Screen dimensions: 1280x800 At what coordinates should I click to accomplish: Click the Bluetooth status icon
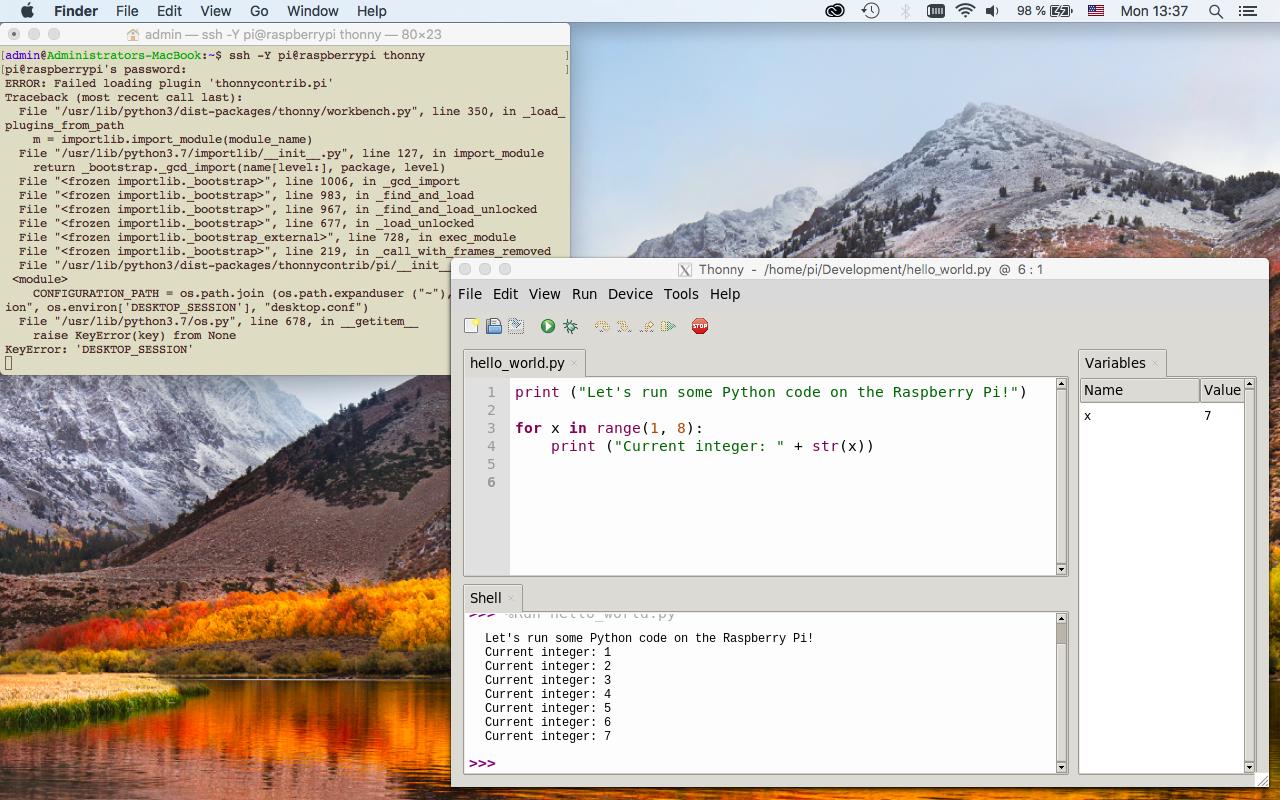point(904,11)
